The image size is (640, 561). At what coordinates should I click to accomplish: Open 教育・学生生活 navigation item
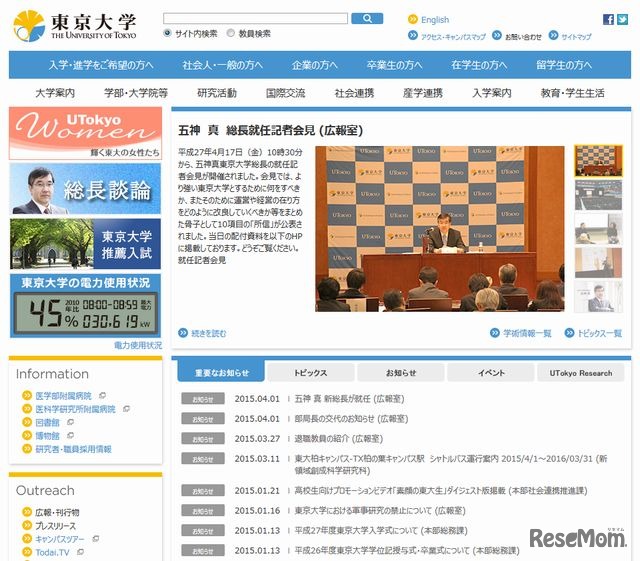point(572,93)
